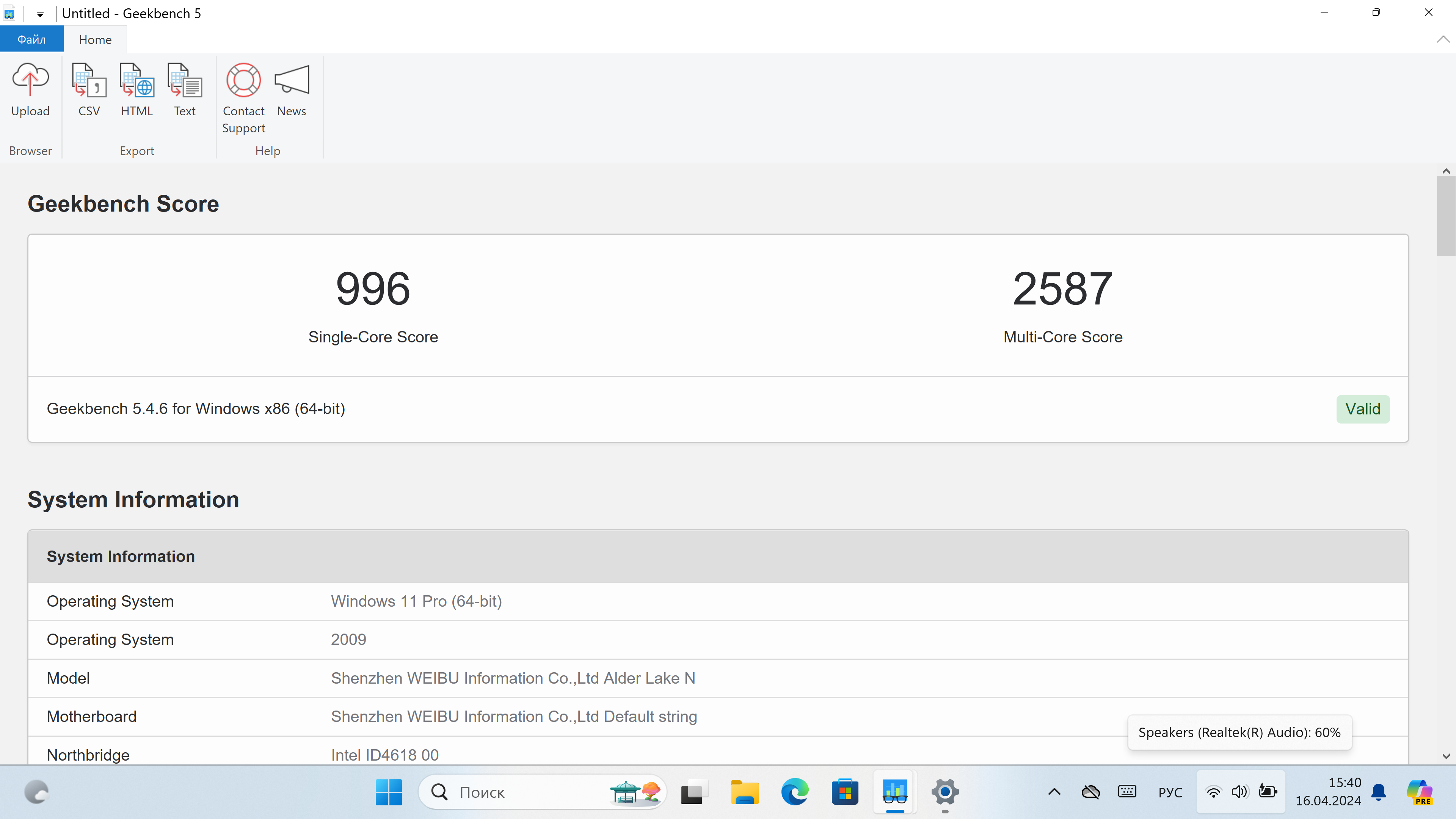The width and height of the screenshot is (1456, 819).
Task: Open Microsoft Edge from taskbar
Action: [x=794, y=792]
